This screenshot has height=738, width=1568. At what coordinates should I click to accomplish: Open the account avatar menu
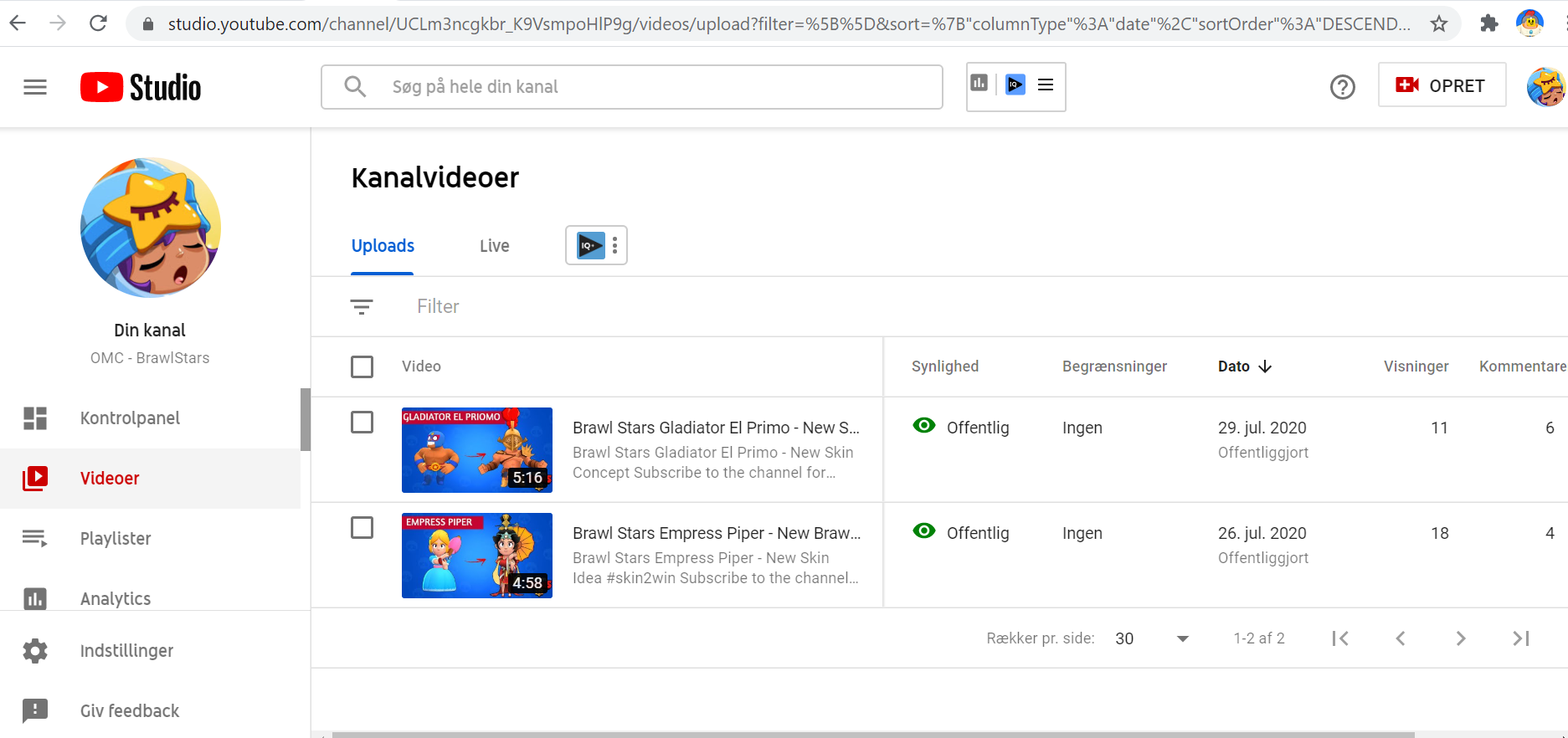[x=1545, y=87]
